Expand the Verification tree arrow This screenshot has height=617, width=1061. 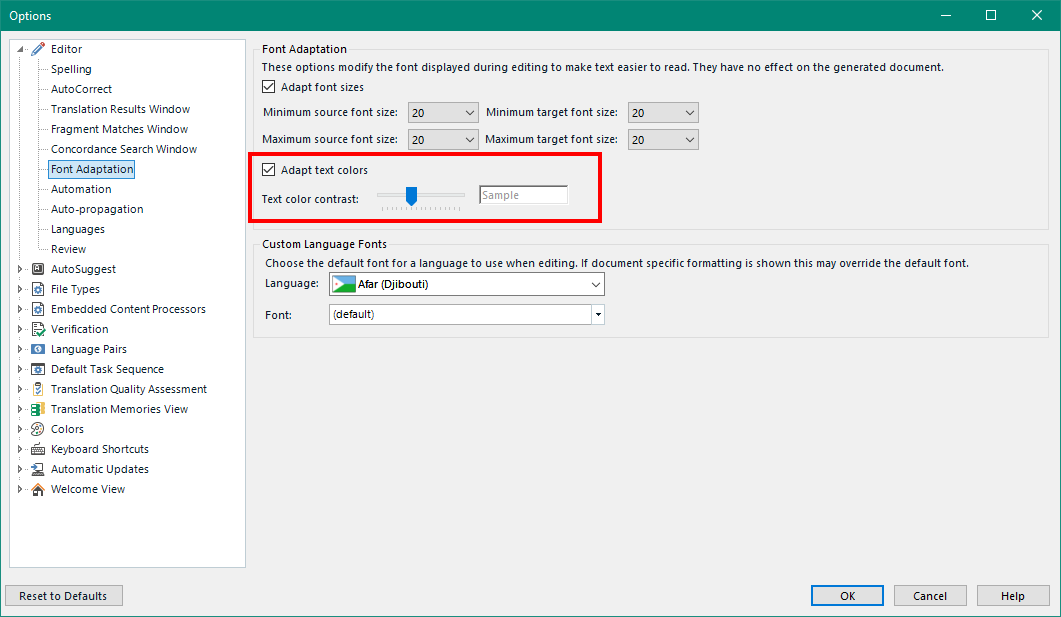(20, 329)
